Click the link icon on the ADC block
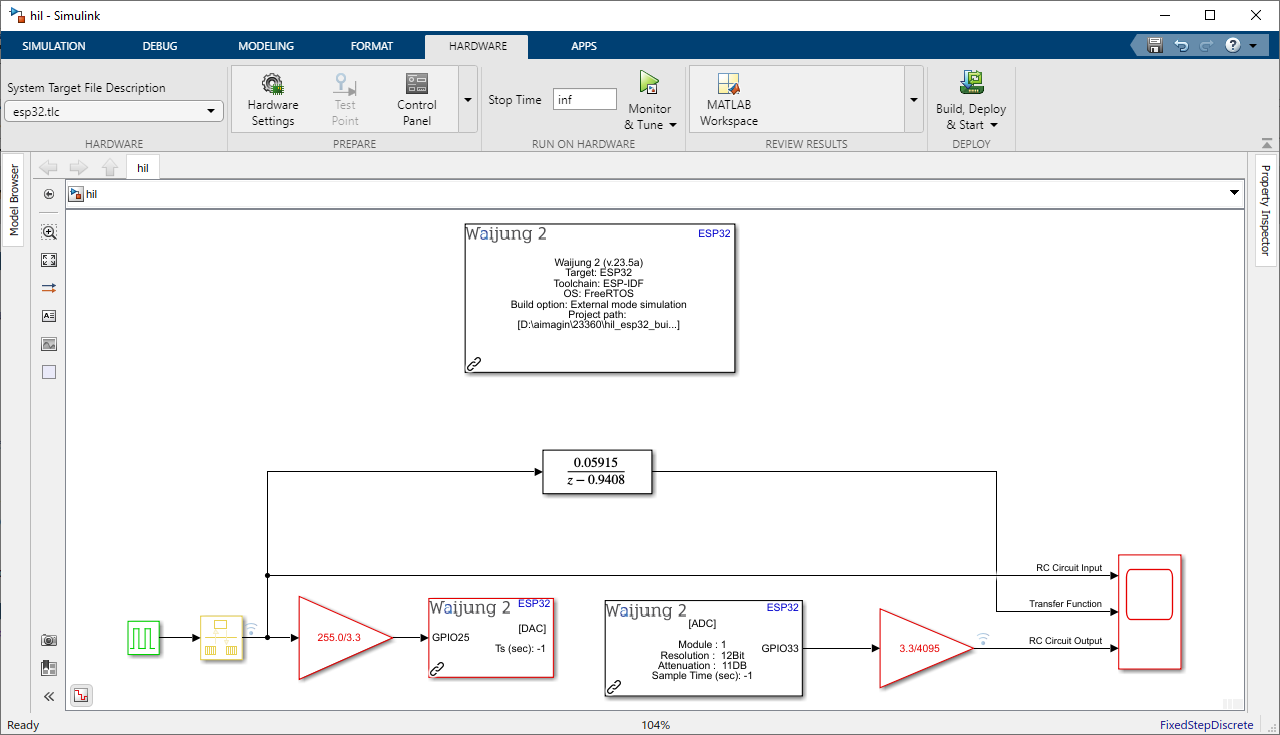The height and width of the screenshot is (735, 1280). pos(615,687)
